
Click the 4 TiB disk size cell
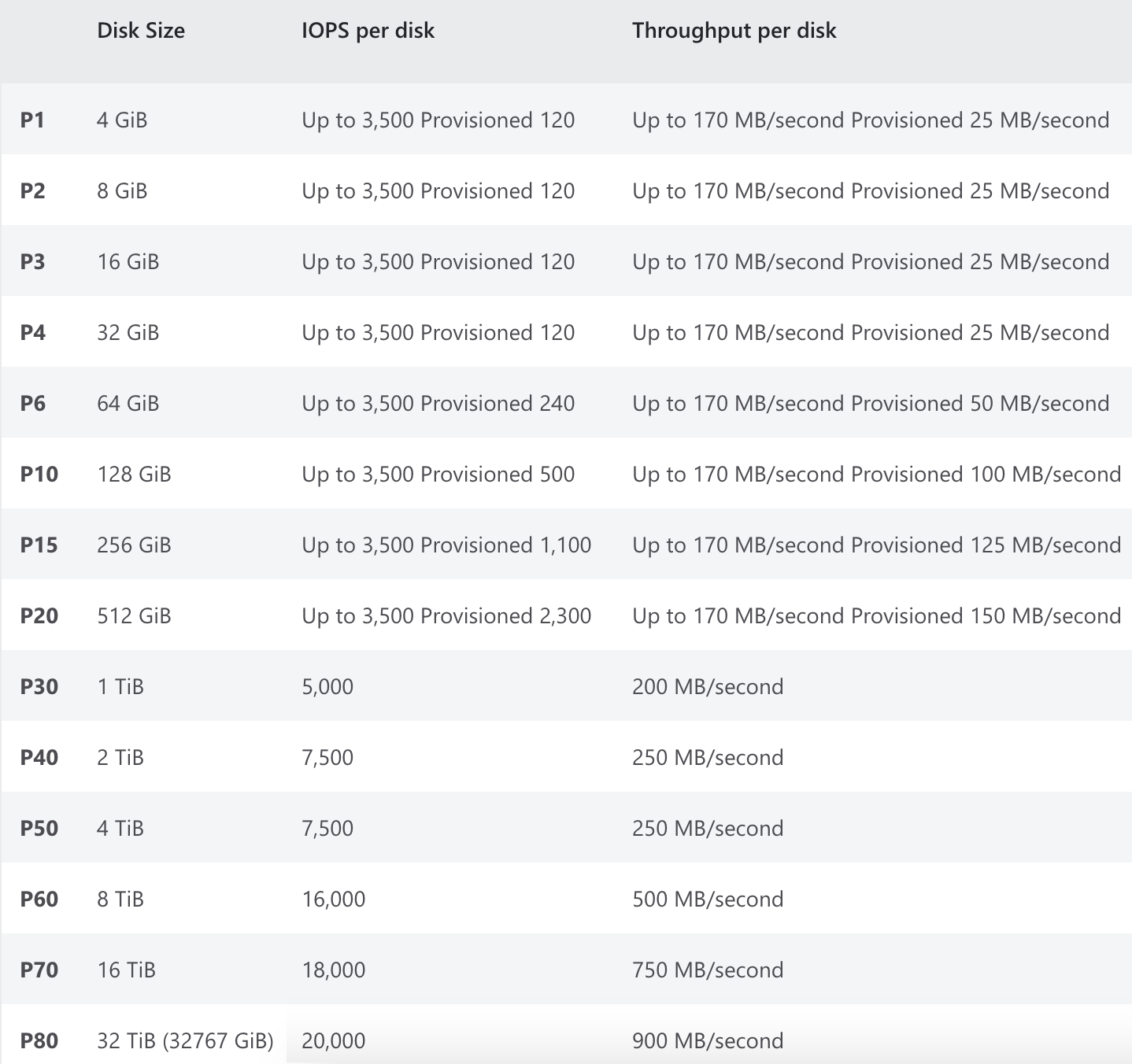[120, 829]
